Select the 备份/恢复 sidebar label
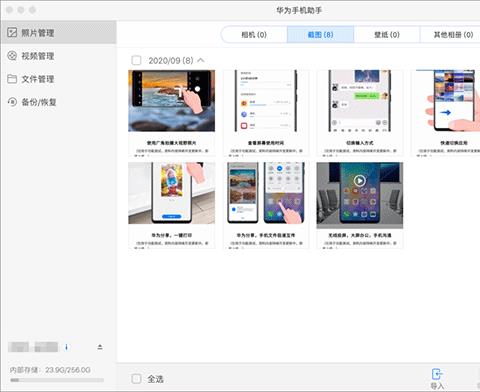Viewport: 480px width, 392px height. coord(39,102)
